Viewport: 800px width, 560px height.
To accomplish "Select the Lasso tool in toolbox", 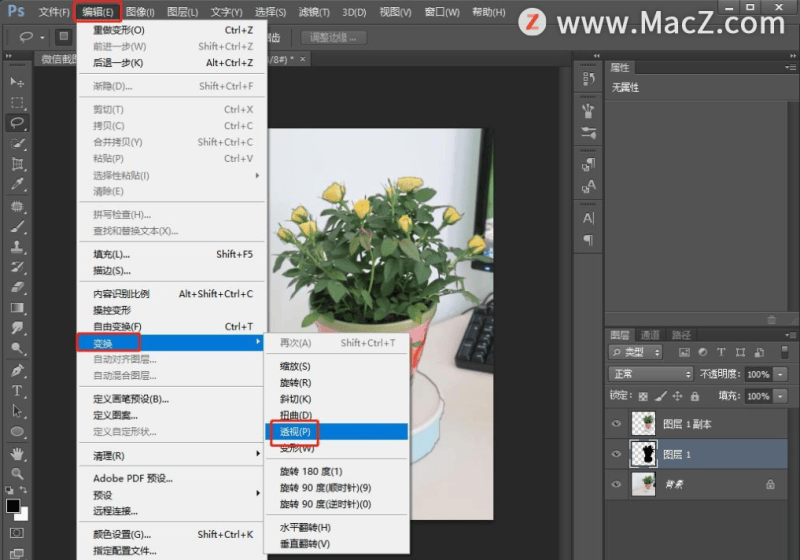I will pos(17,123).
